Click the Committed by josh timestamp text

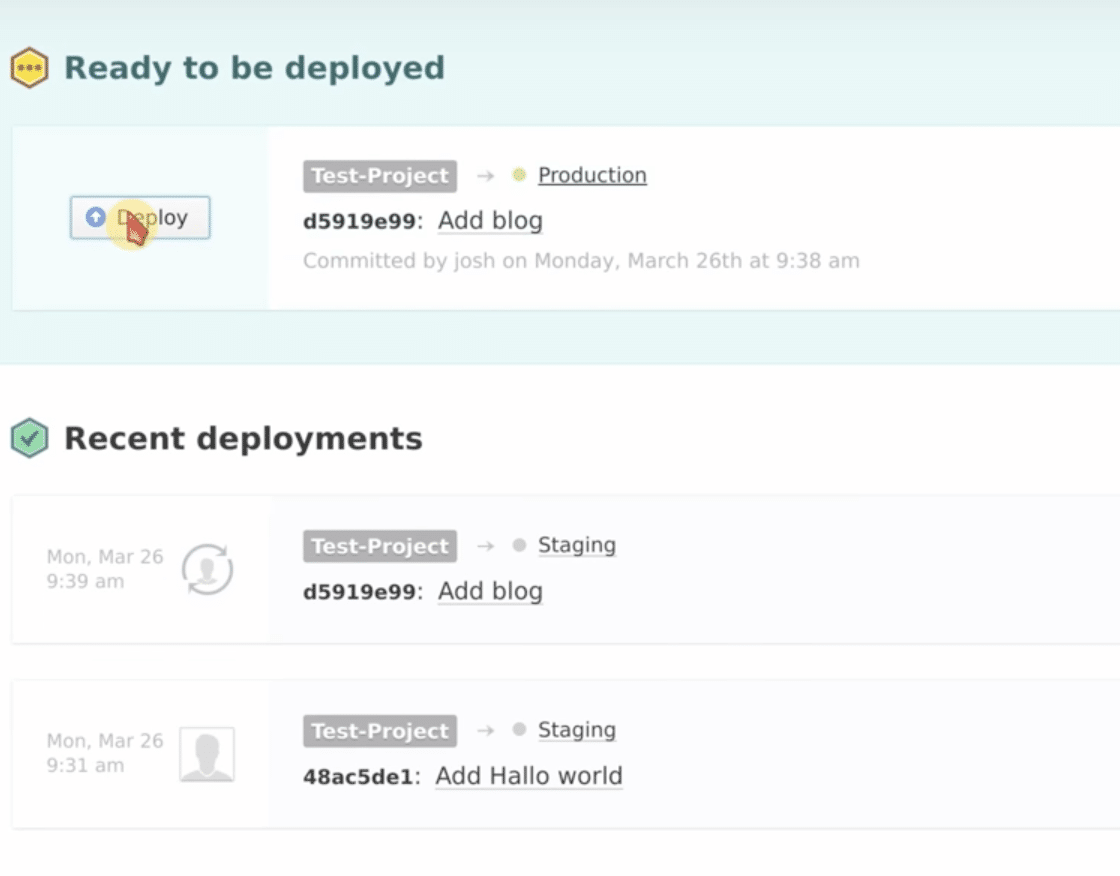tap(581, 261)
